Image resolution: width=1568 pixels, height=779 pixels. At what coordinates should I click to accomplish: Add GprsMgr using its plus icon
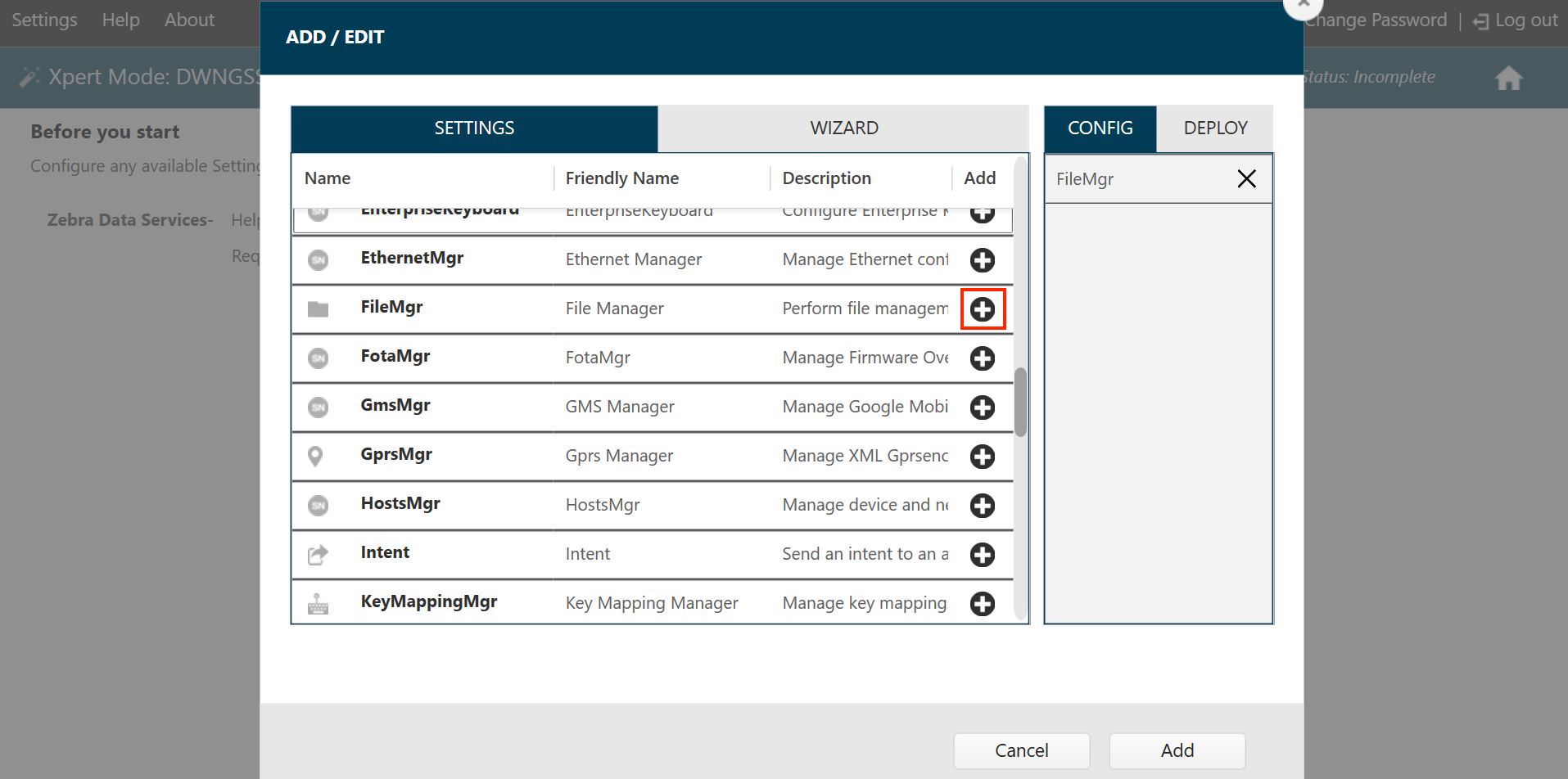[x=982, y=457]
